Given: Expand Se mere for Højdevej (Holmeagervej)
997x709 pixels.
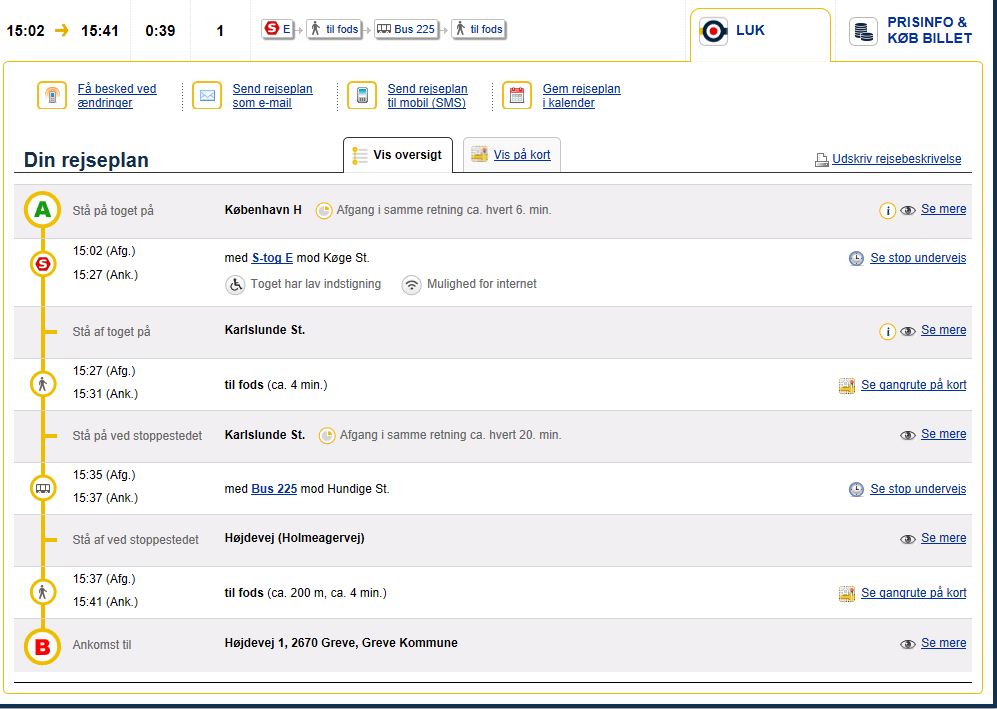Looking at the screenshot, I should (x=943, y=538).
